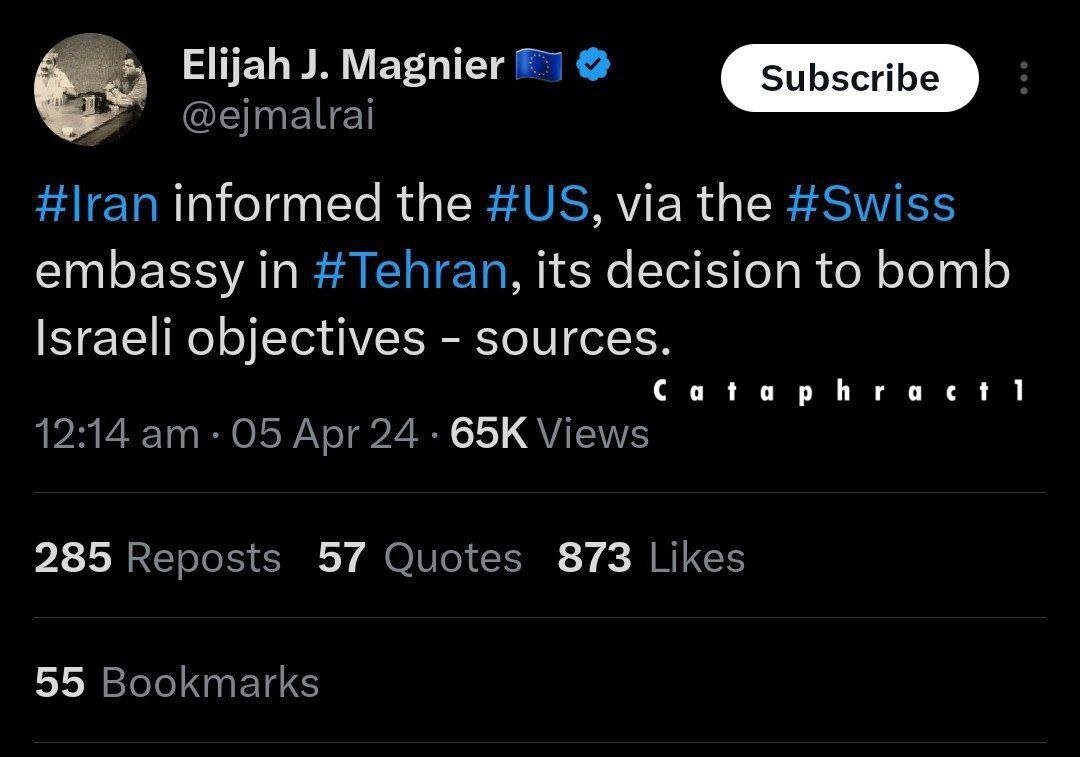1080x757 pixels.
Task: Open the #Tehran hashtag
Action: pos(411,272)
